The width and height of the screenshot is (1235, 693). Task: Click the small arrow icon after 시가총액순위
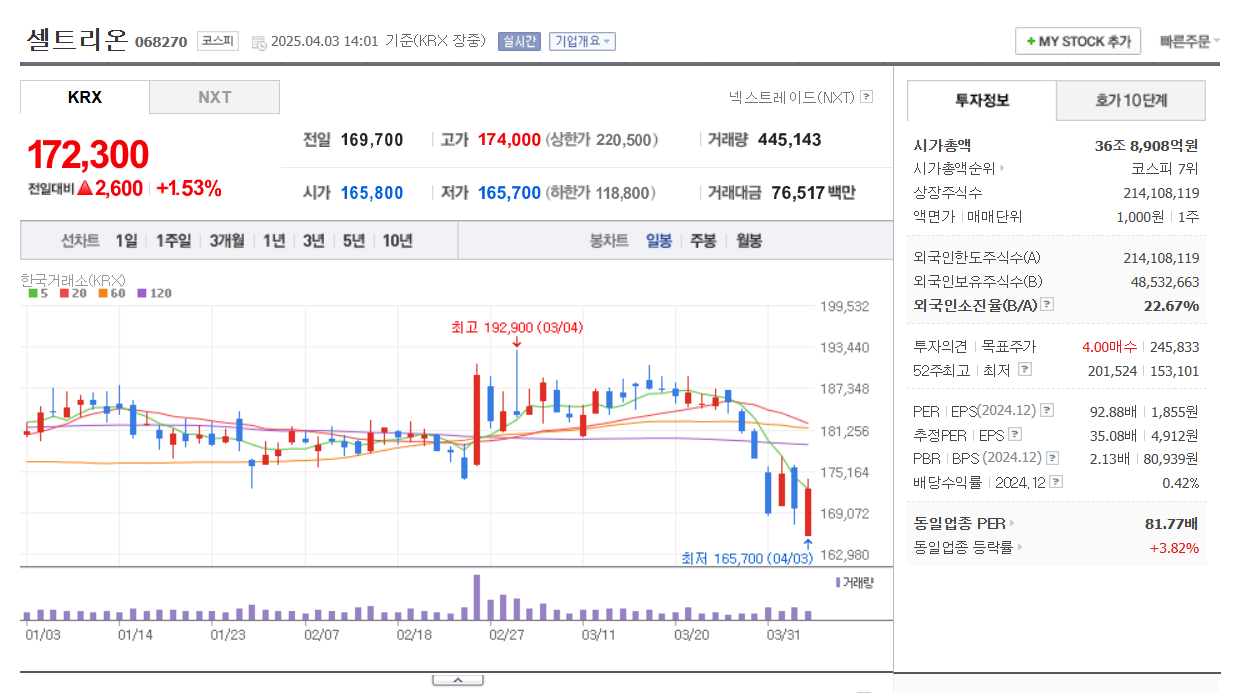point(1002,169)
